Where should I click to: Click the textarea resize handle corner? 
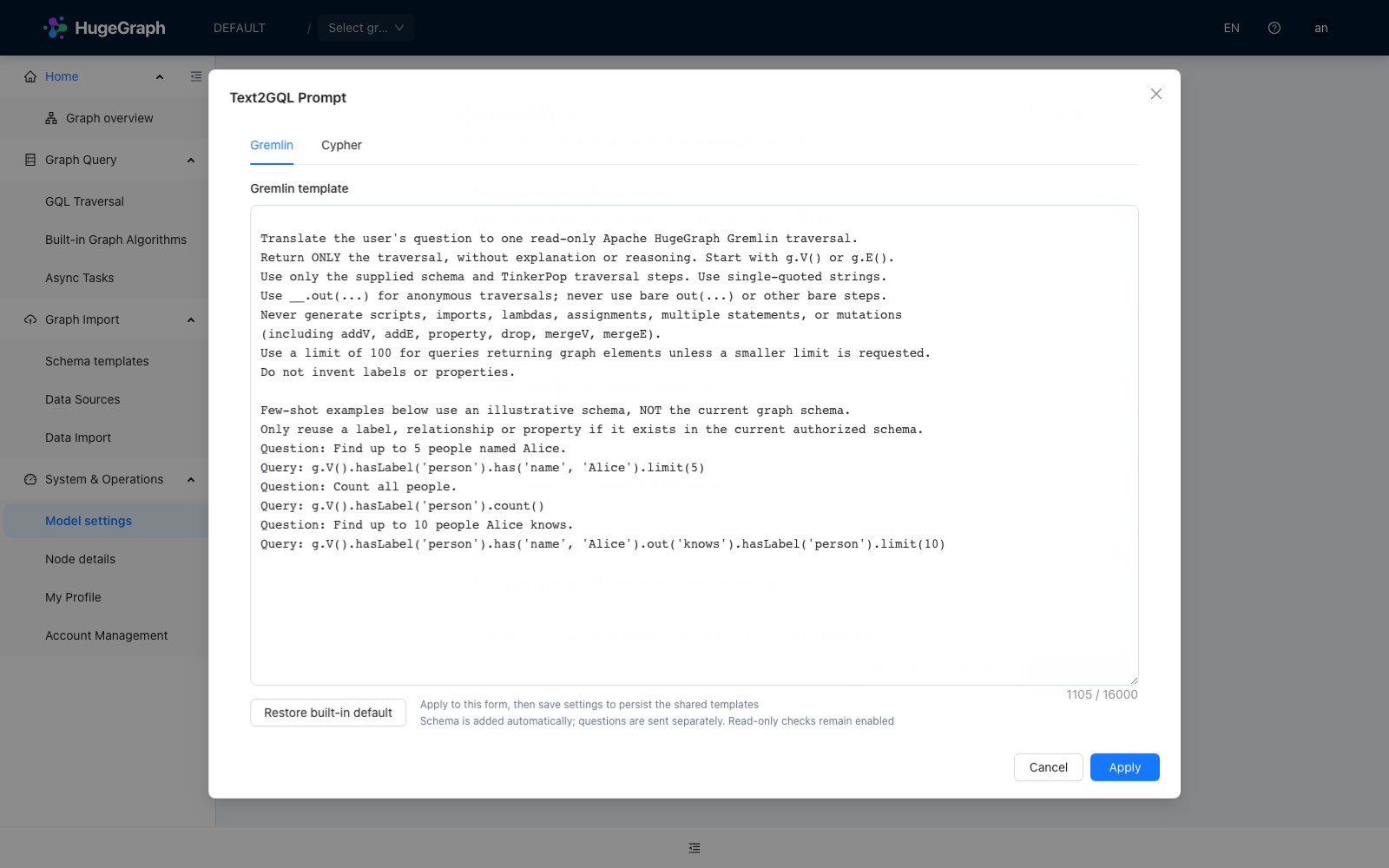tap(1134, 681)
